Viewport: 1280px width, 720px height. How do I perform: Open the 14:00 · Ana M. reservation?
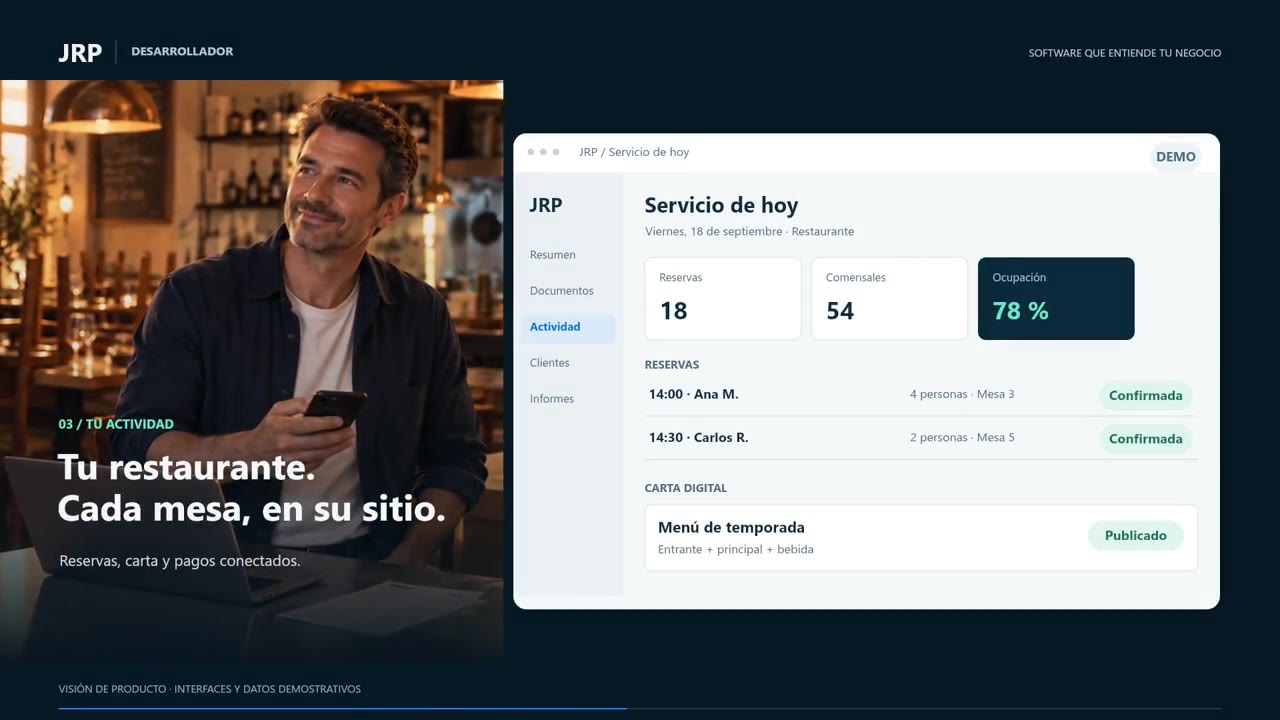[x=921, y=395]
